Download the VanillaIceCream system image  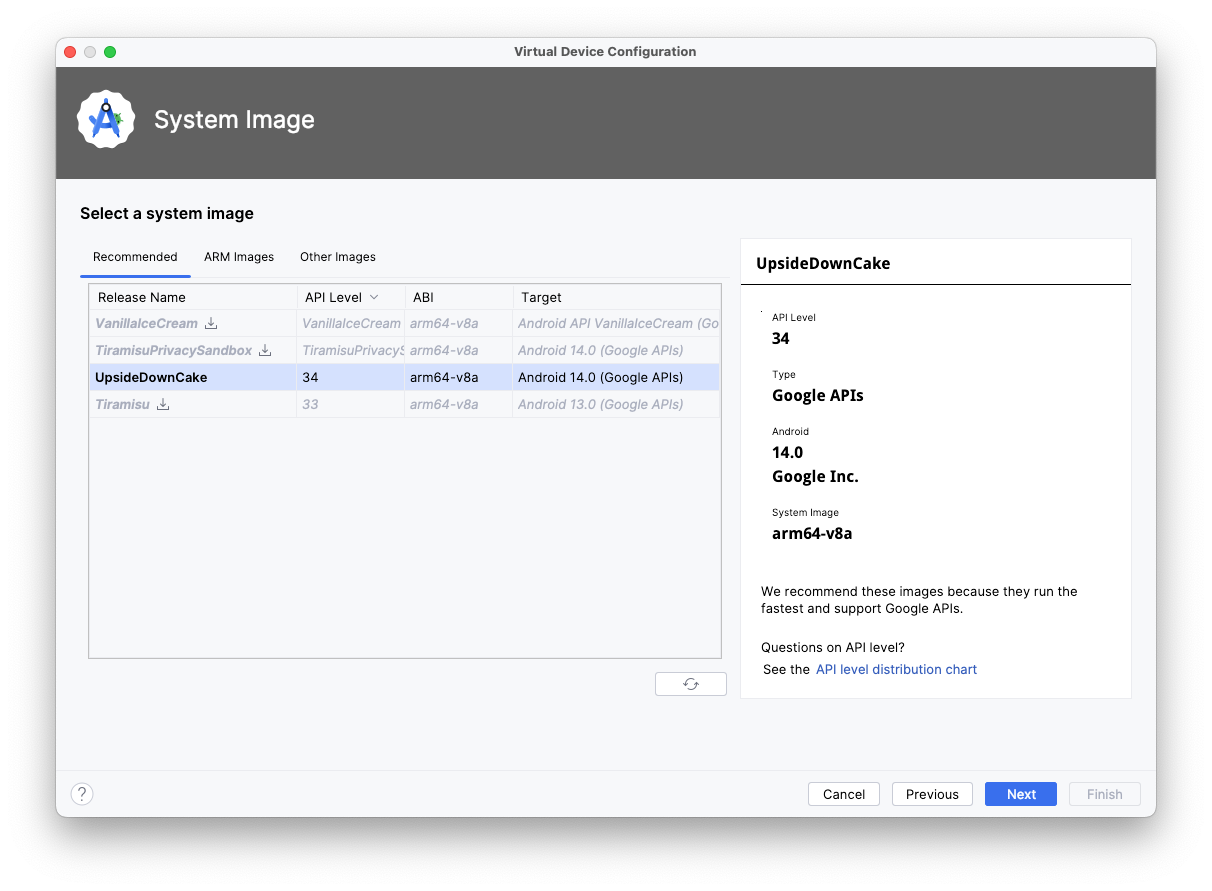(x=210, y=322)
